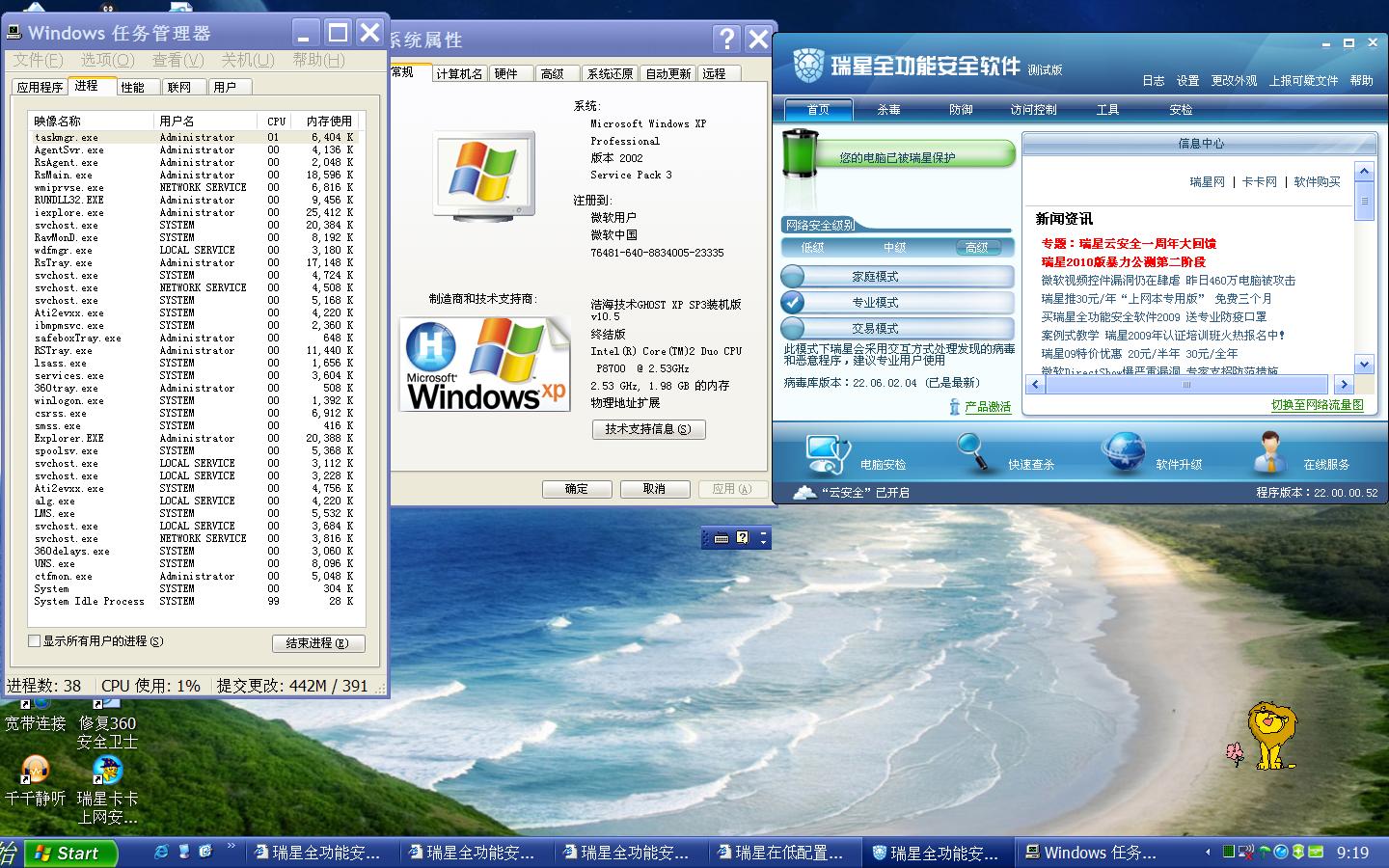Click the Rising lion shield logo icon
Screen dimensions: 1389x868
[808, 66]
